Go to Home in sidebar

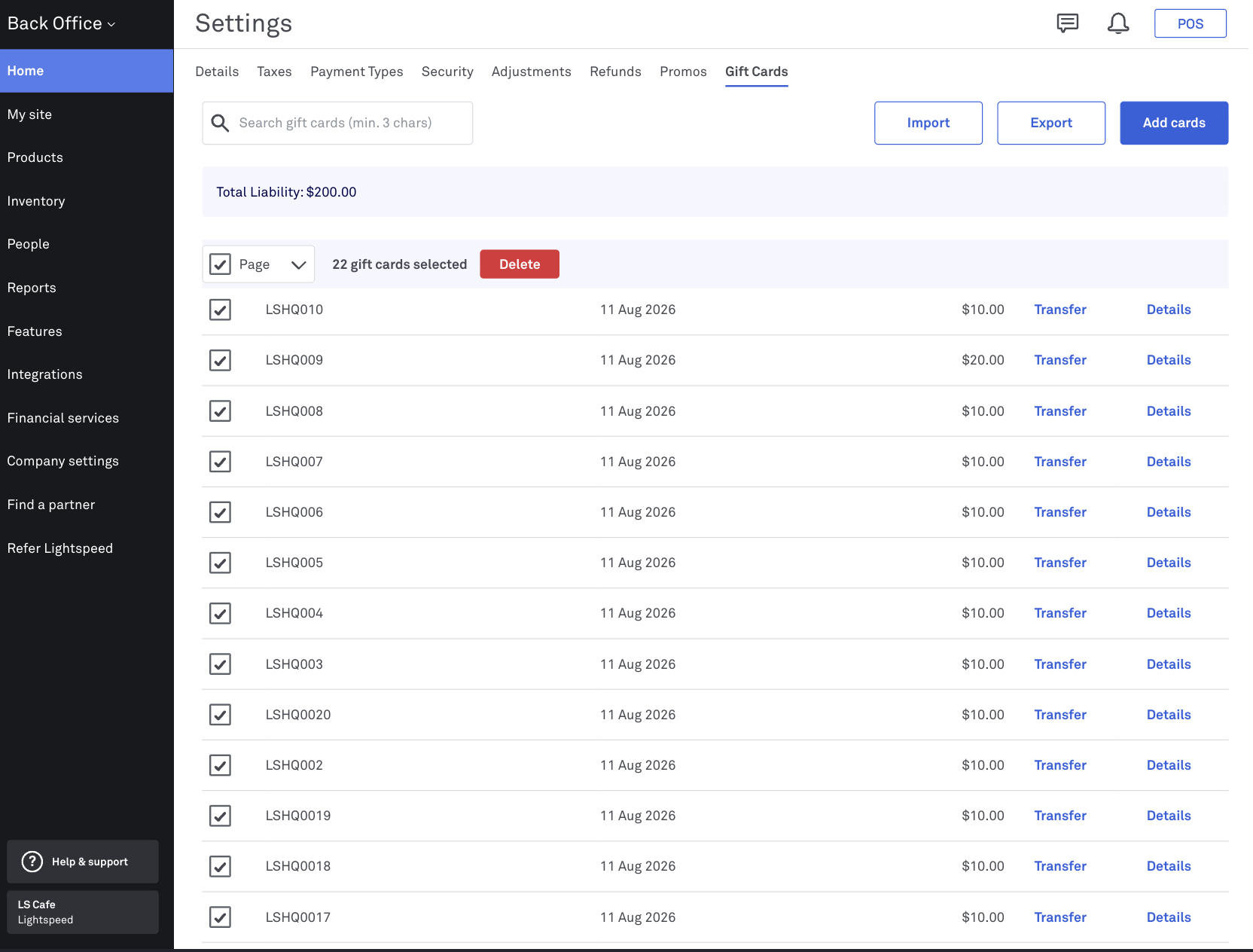tap(87, 71)
